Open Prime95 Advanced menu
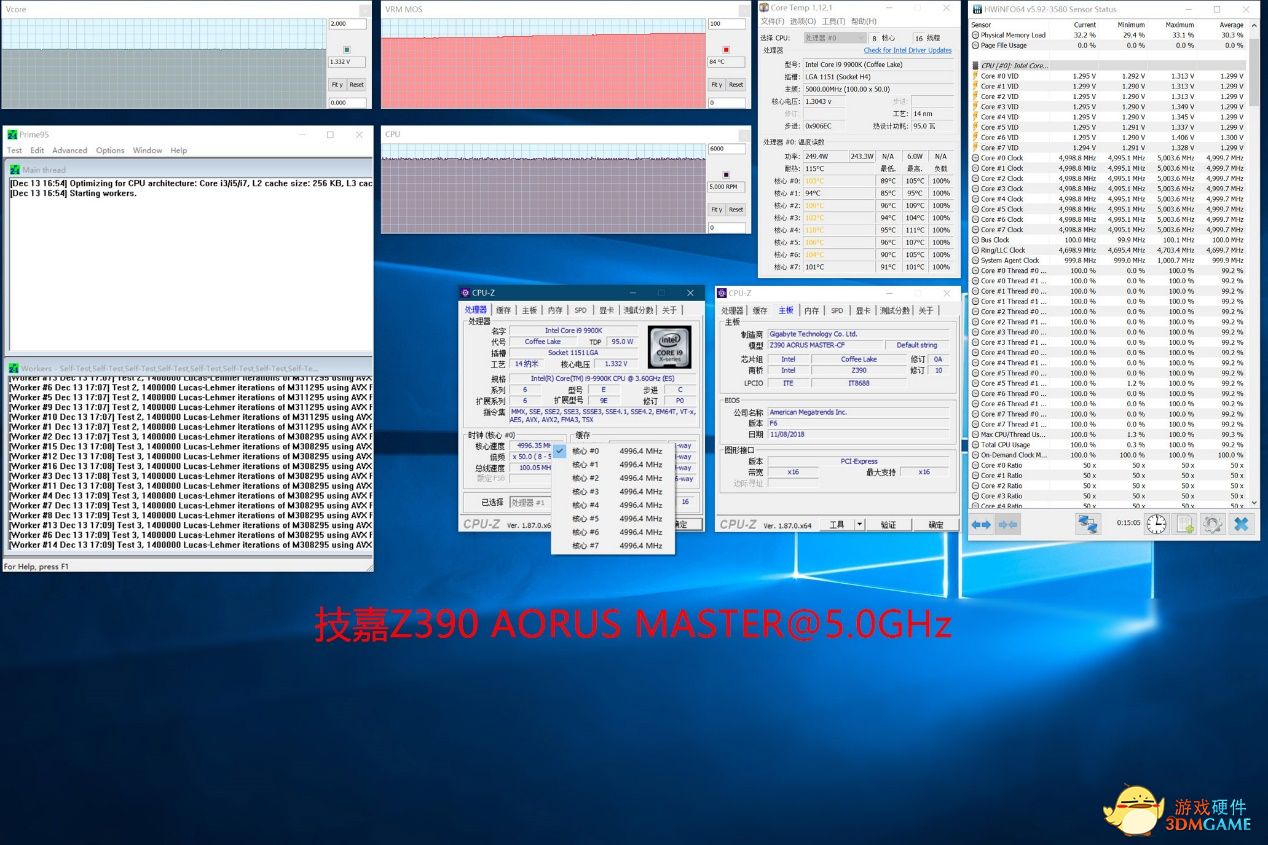 tap(70, 151)
